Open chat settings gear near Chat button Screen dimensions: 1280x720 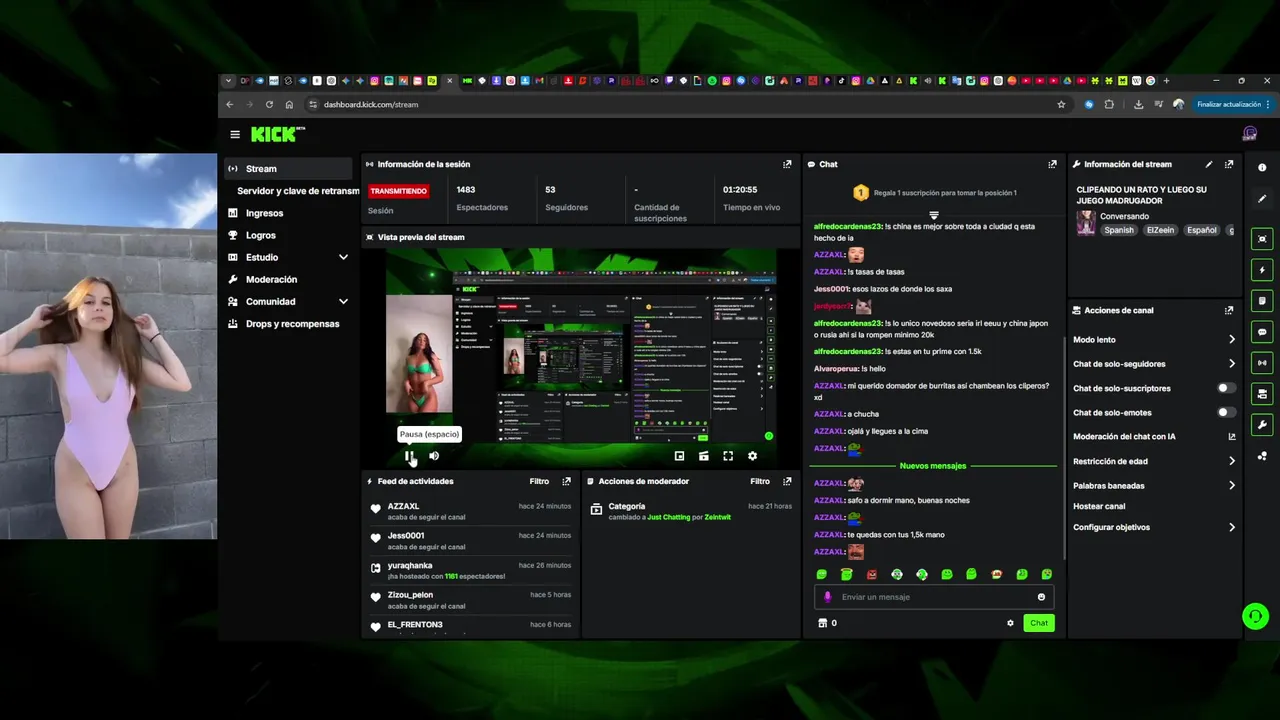pyautogui.click(x=1010, y=623)
